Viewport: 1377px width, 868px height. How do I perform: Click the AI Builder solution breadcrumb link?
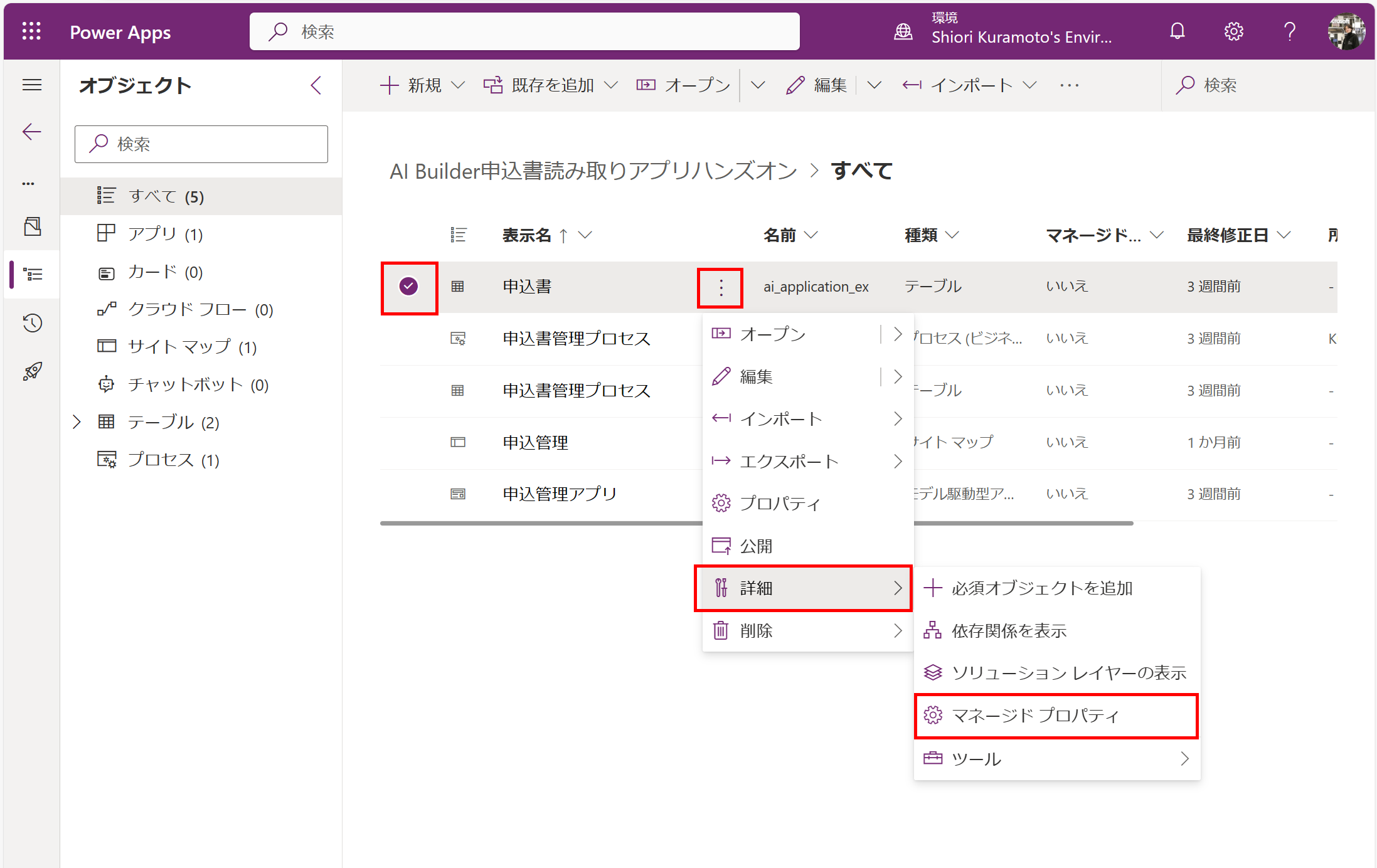coord(593,171)
